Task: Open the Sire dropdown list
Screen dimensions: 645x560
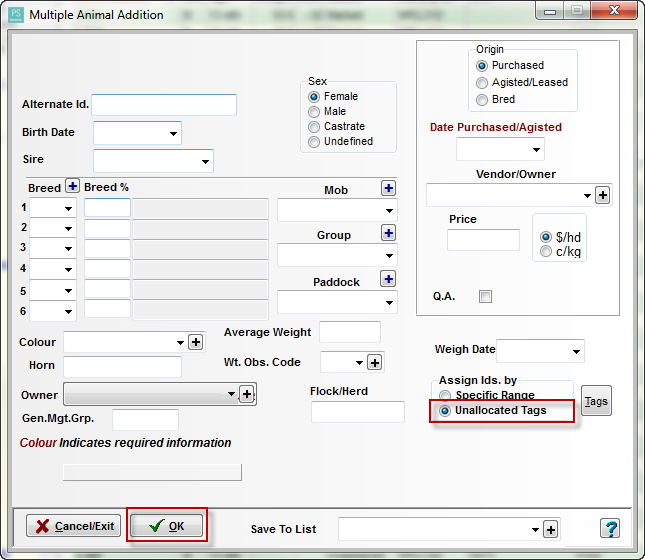Action: [x=206, y=160]
